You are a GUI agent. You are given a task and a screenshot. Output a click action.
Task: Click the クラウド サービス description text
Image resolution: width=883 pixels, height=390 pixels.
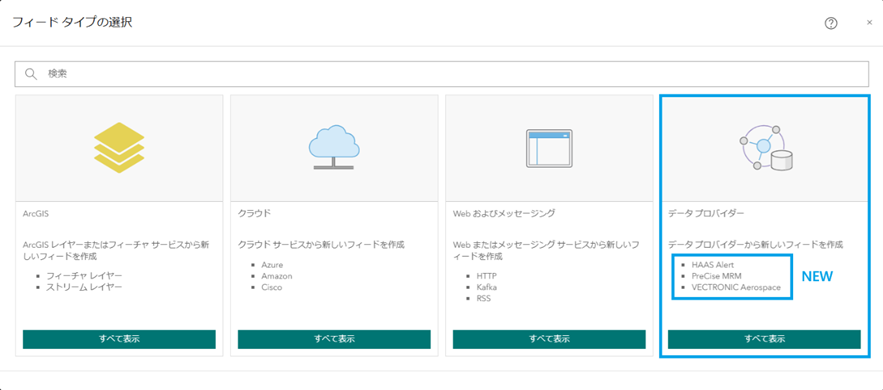321,245
